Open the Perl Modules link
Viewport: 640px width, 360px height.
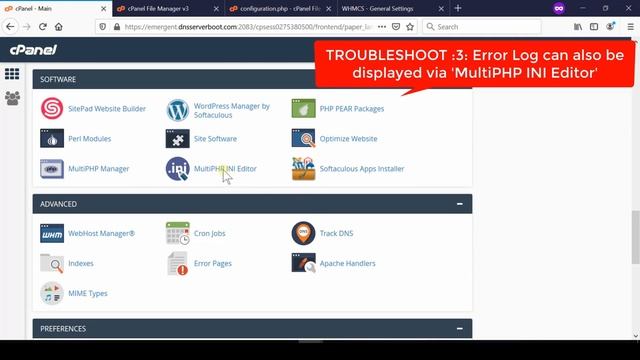90,139
